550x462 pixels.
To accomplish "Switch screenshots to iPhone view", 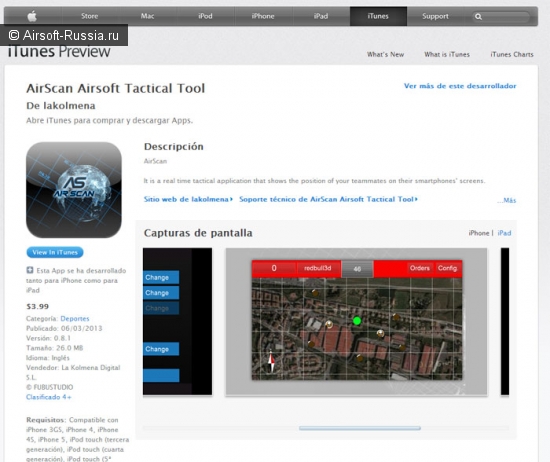I will [x=479, y=233].
